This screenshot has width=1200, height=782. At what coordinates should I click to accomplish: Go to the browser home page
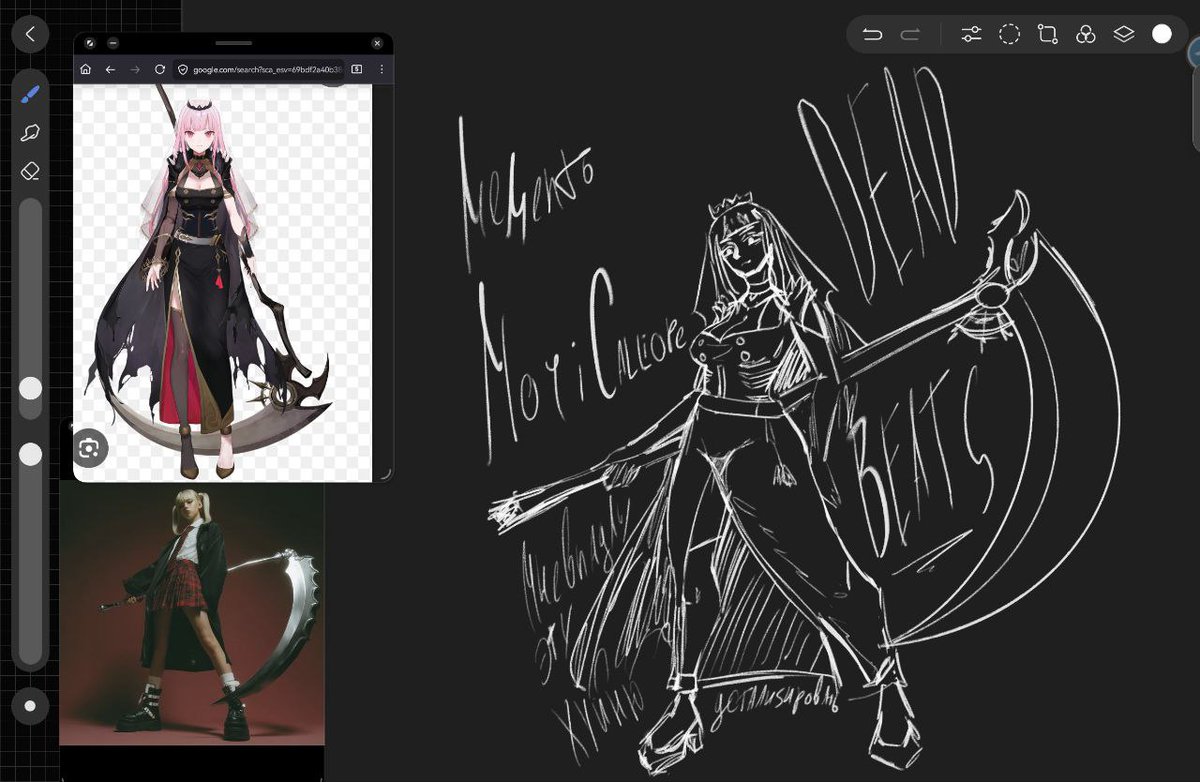(86, 69)
